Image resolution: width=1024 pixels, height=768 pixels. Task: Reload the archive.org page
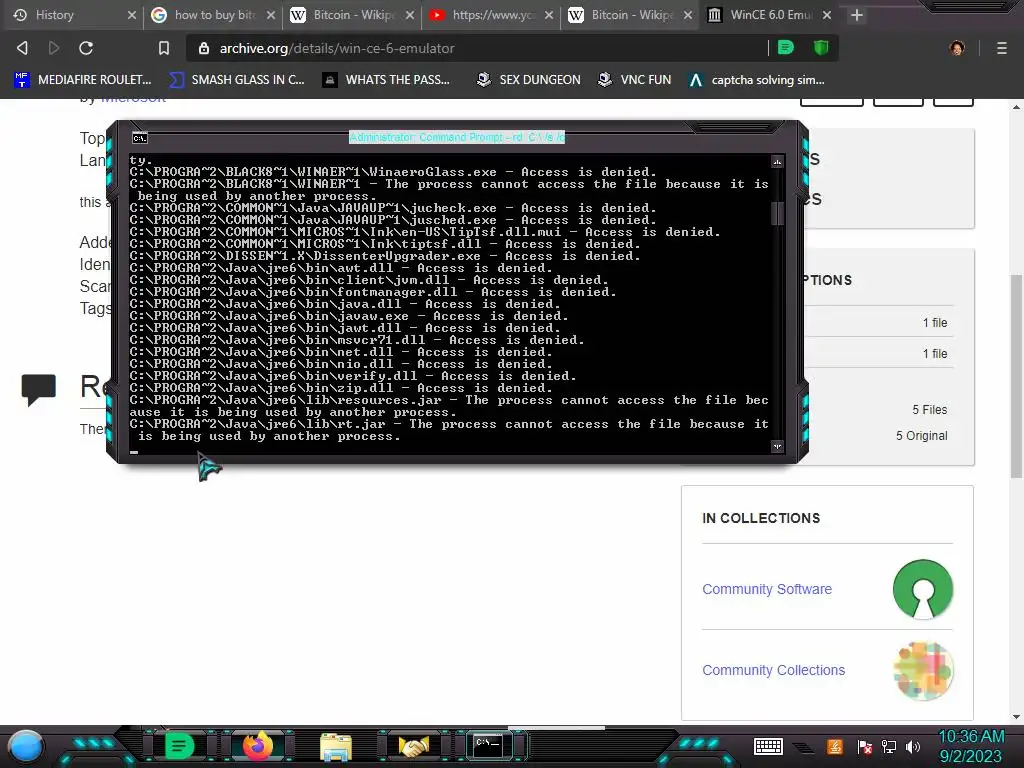click(86, 48)
